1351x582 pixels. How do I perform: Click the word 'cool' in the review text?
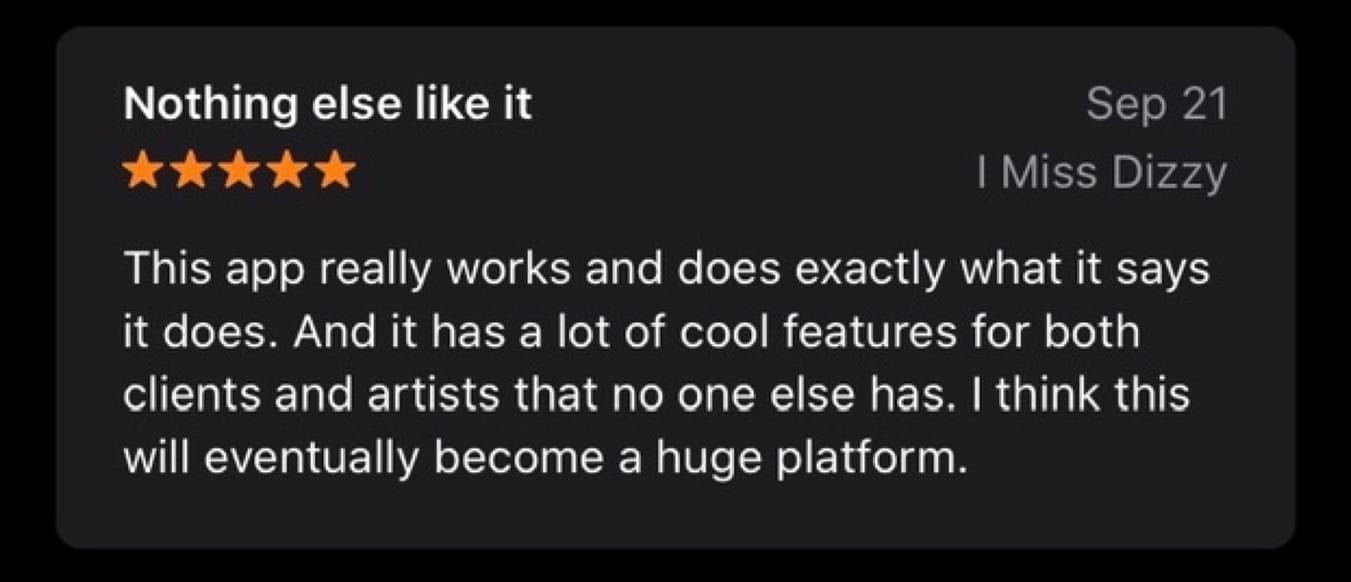(x=721, y=332)
